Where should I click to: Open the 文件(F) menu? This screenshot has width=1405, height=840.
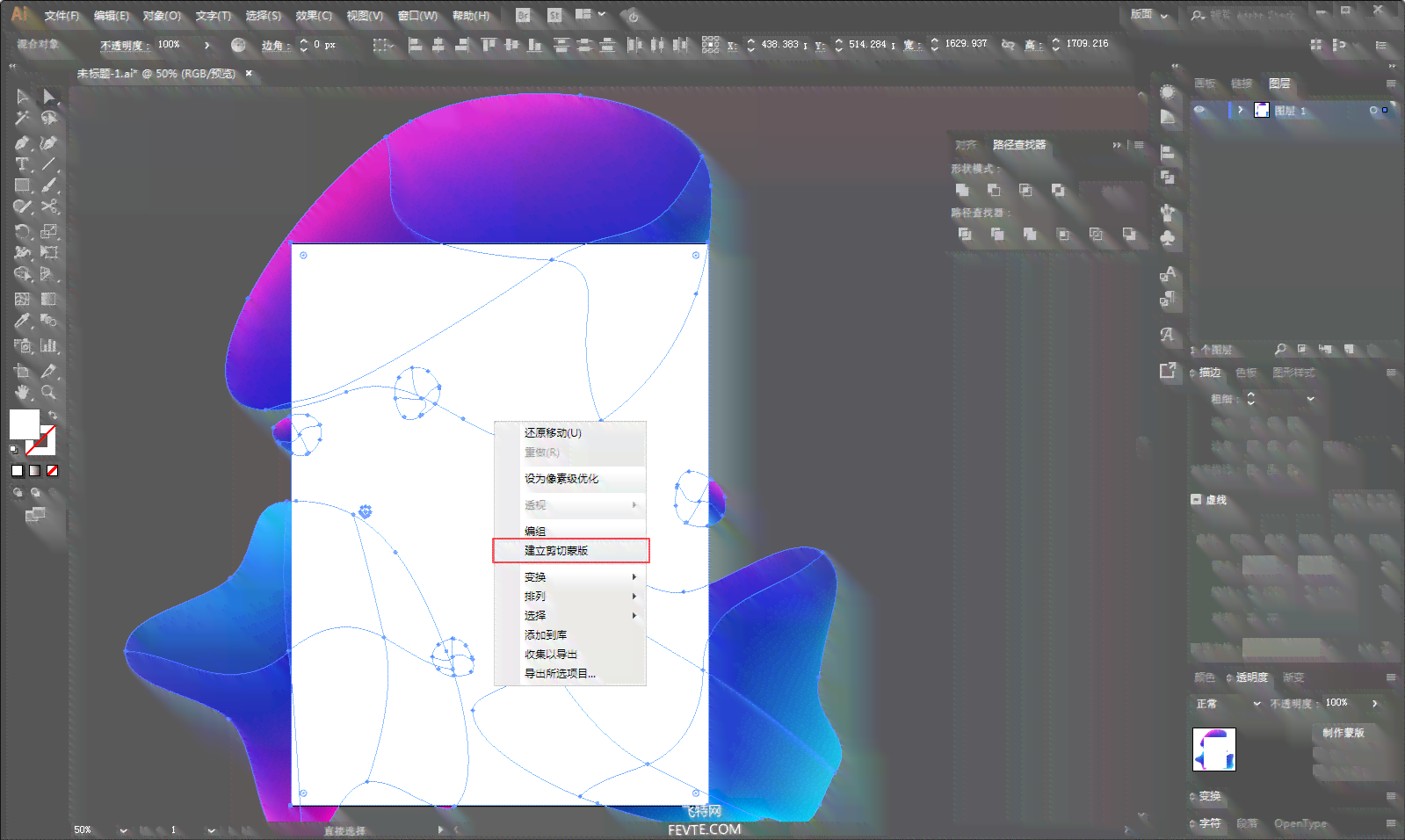click(62, 16)
